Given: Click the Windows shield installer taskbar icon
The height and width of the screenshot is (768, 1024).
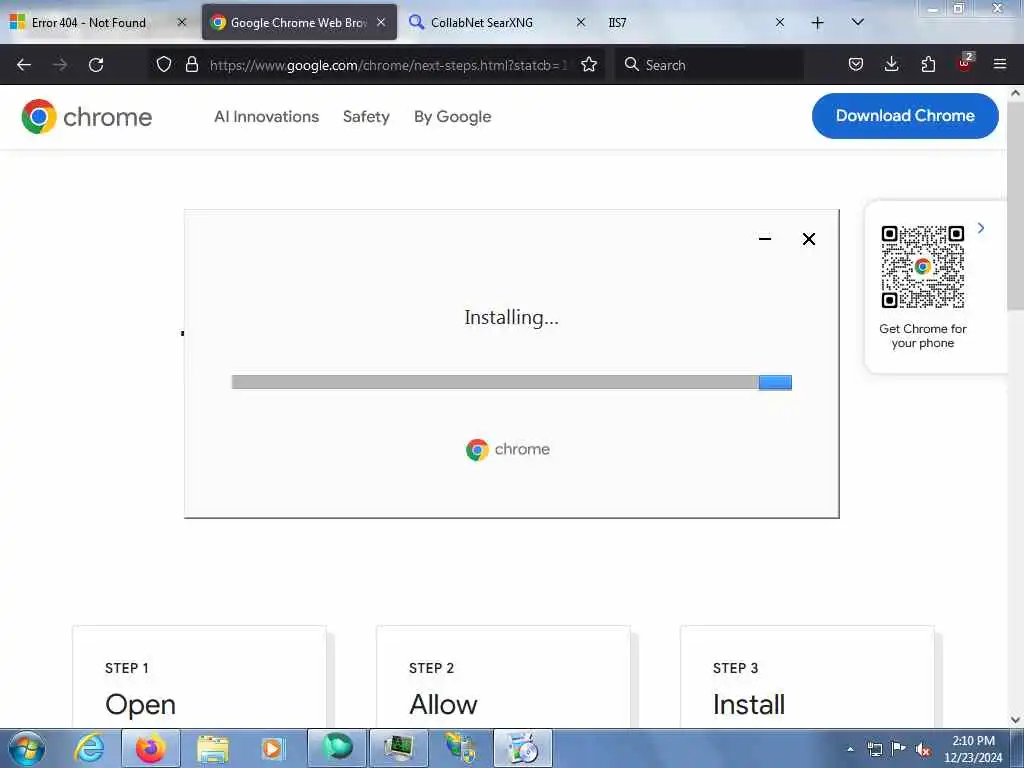Looking at the screenshot, I should pyautogui.click(x=460, y=748).
